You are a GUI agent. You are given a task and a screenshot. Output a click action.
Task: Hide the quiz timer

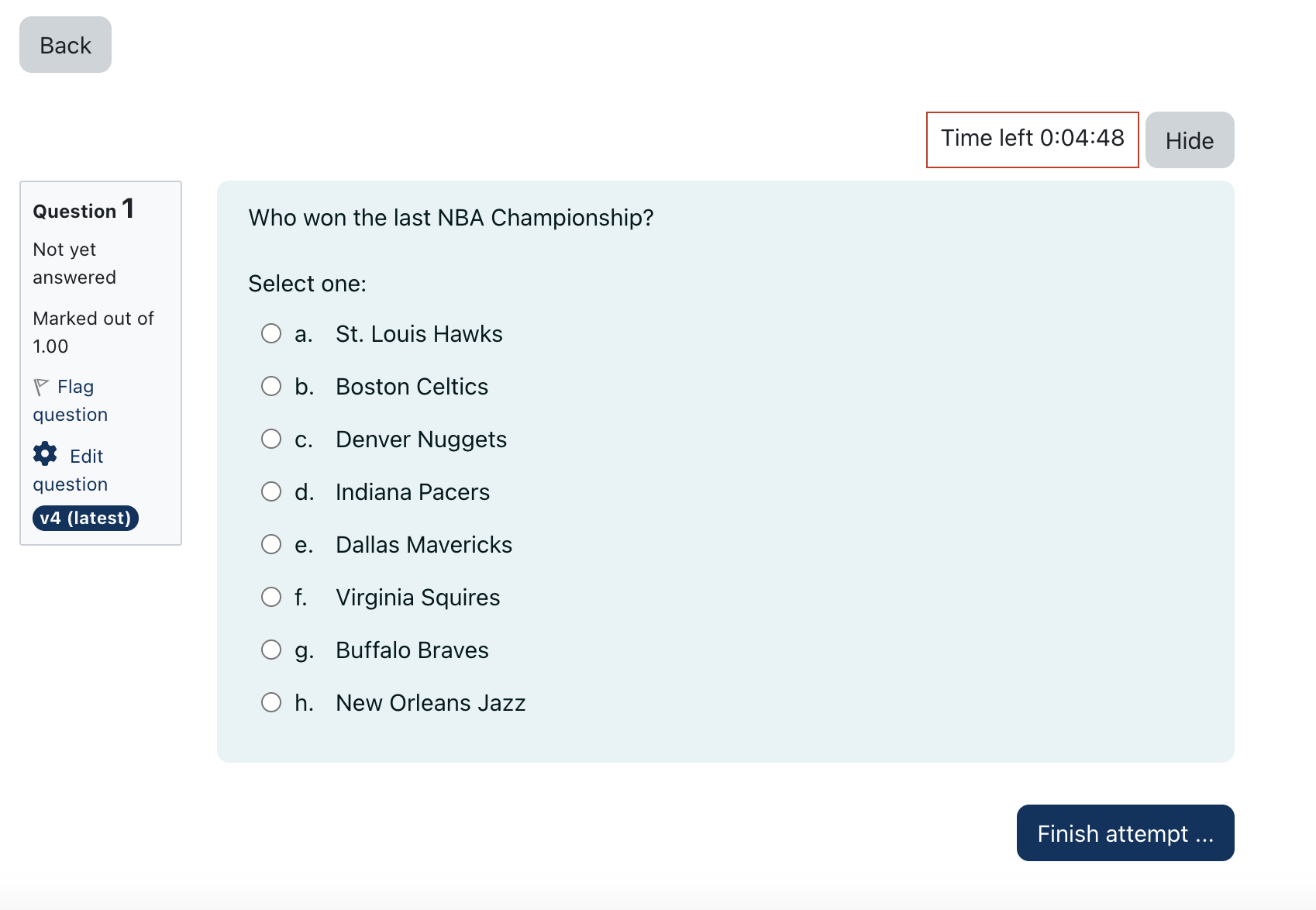coord(1189,140)
